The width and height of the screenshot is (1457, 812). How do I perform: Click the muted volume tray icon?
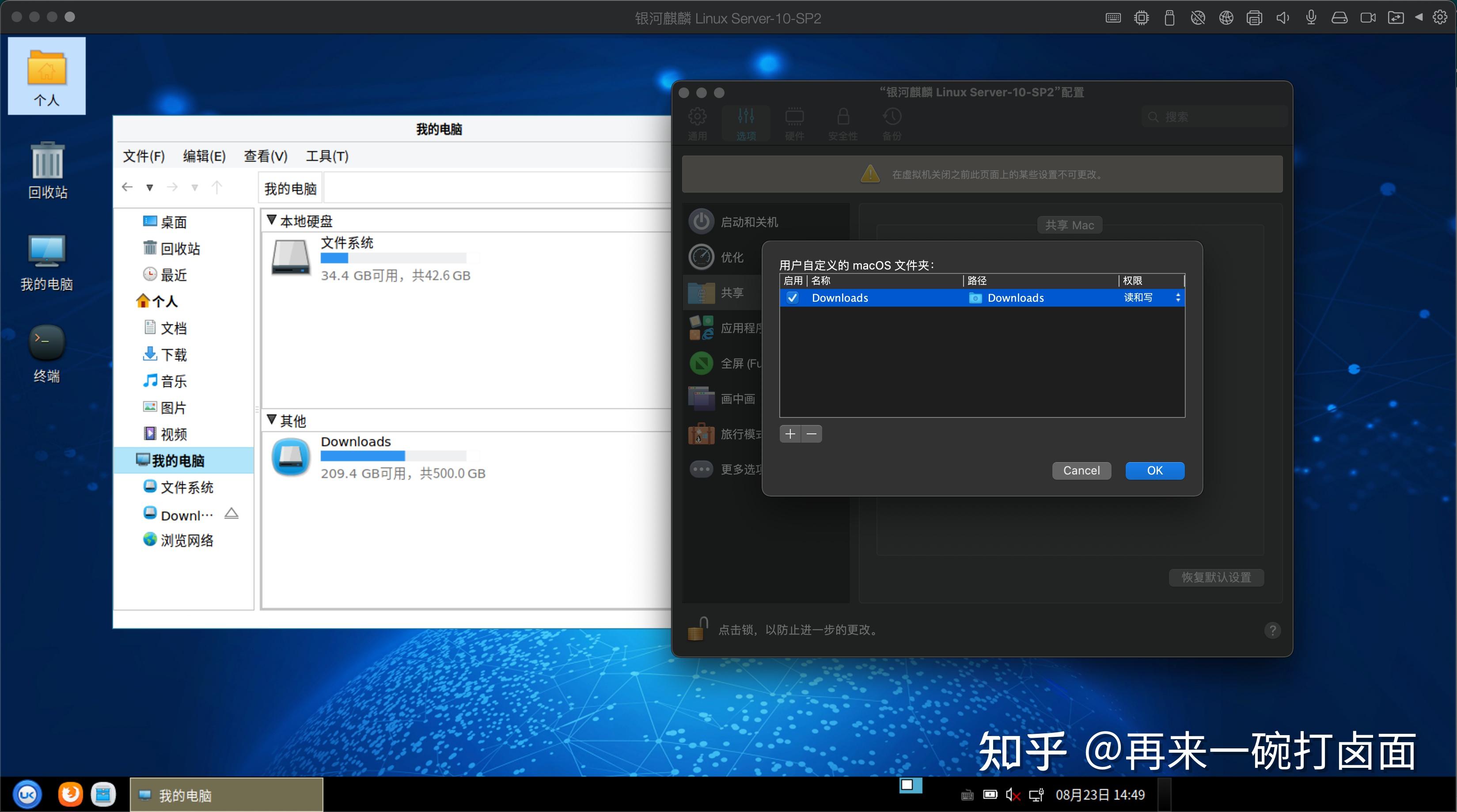pyautogui.click(x=1013, y=795)
